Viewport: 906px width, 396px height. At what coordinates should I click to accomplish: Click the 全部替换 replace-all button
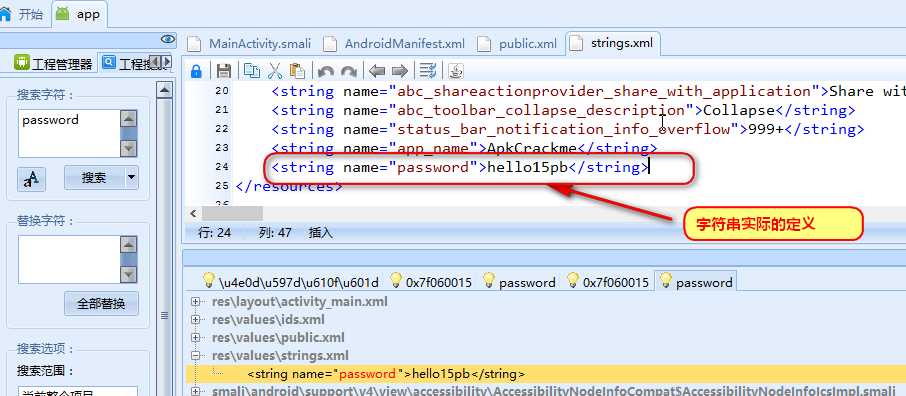(x=101, y=304)
